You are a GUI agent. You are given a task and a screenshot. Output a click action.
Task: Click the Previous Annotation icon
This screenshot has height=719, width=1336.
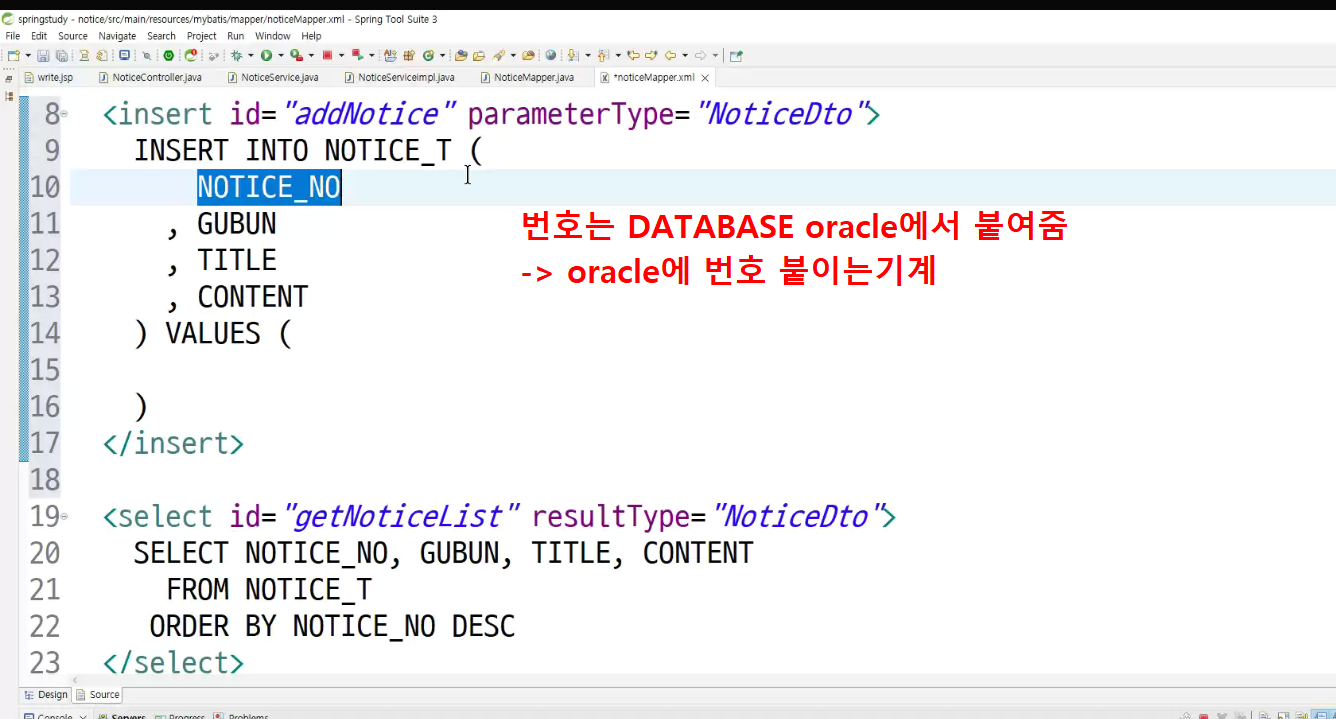coord(602,55)
